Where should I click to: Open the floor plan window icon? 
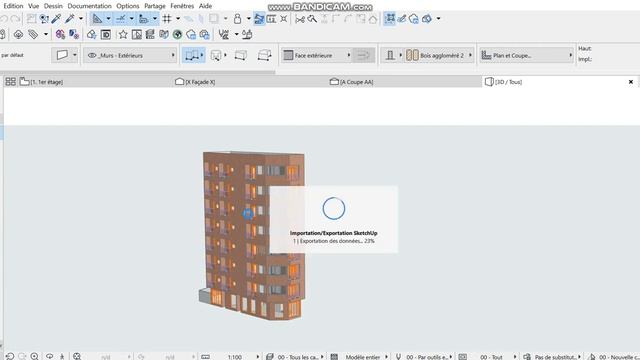pyautogui.click(x=137, y=34)
